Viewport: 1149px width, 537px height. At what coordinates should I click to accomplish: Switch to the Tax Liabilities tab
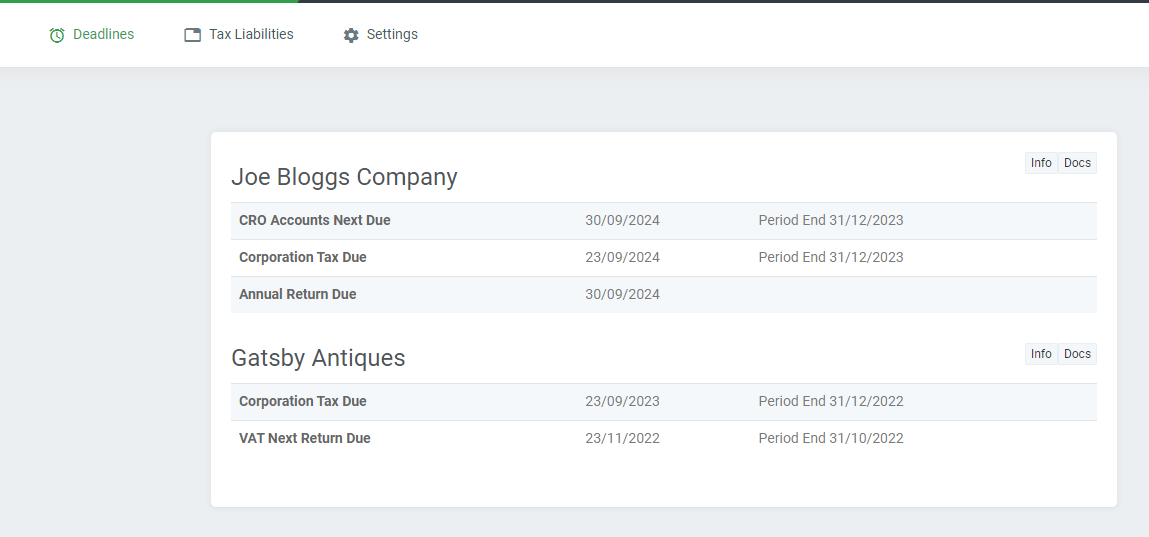pyautogui.click(x=239, y=34)
